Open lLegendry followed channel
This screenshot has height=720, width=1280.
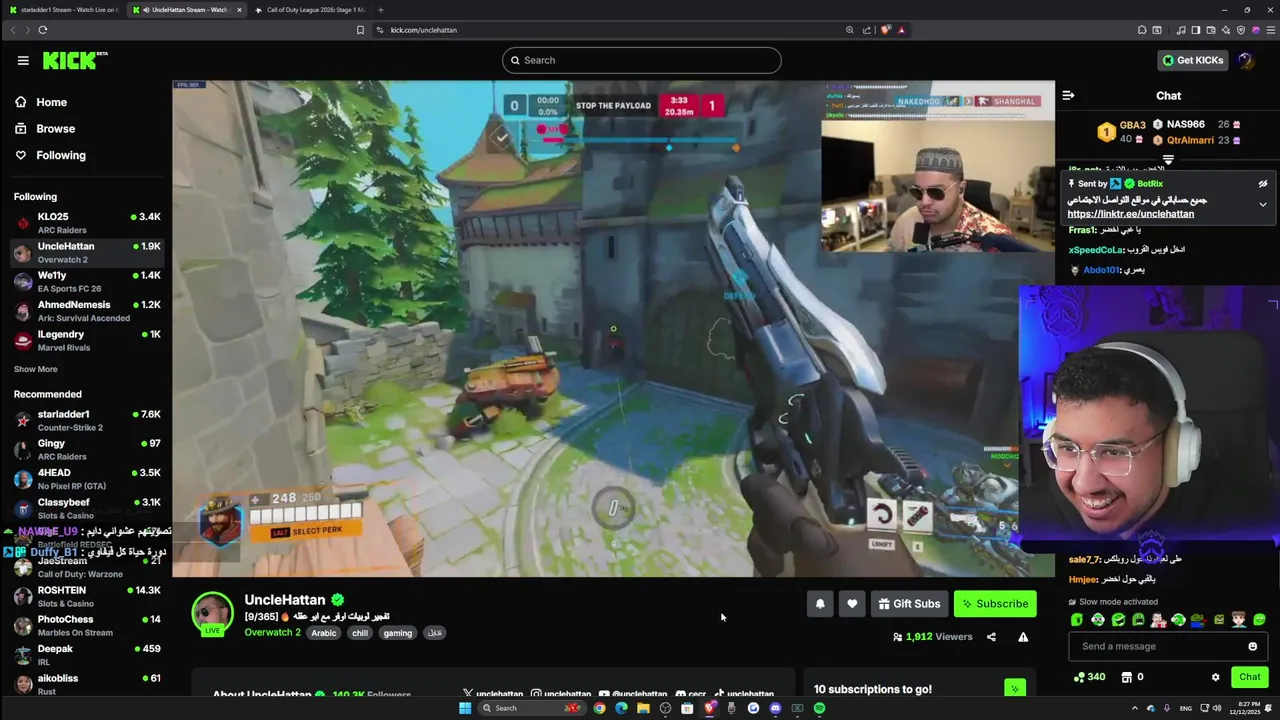[87, 340]
